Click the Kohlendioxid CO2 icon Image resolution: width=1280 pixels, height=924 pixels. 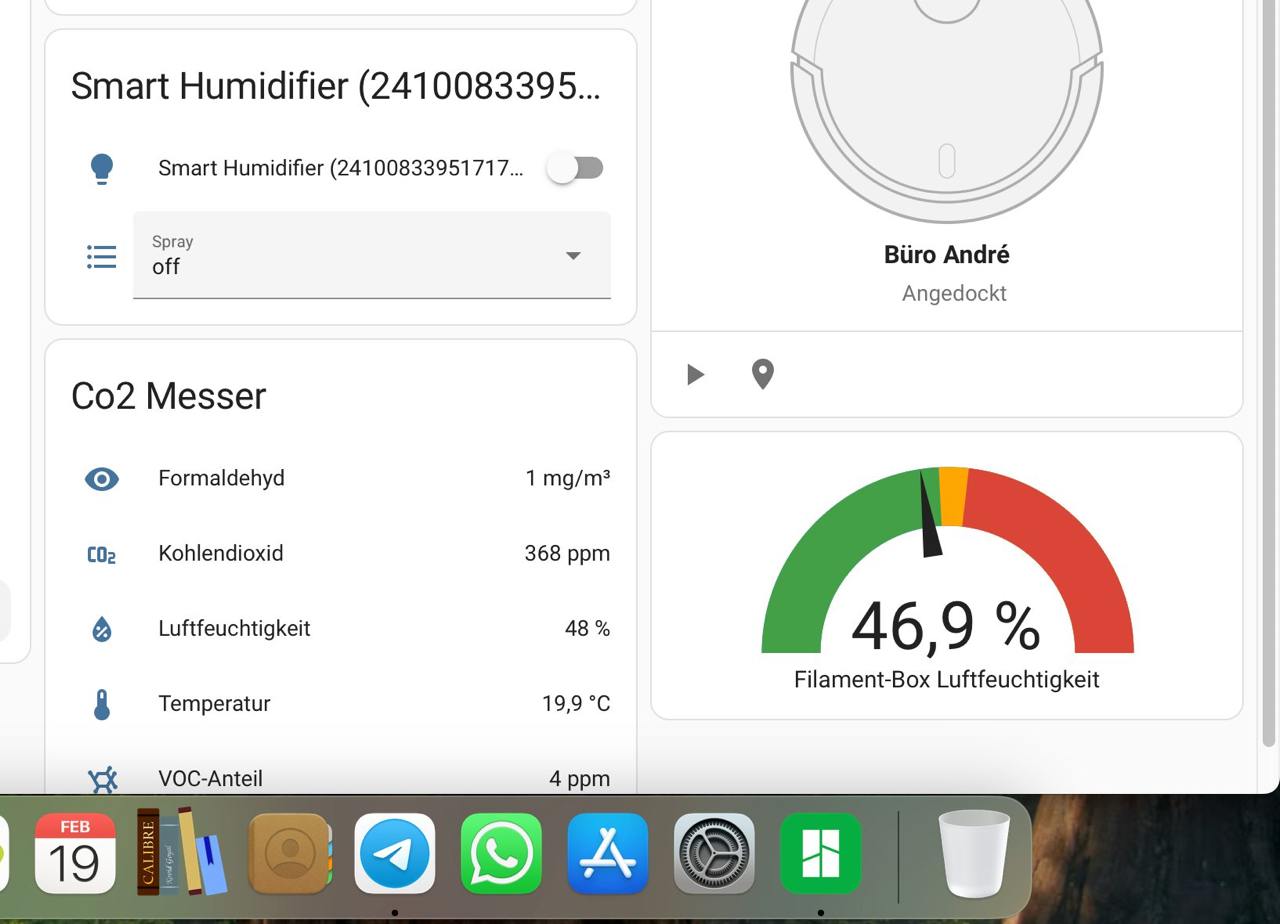click(x=101, y=555)
